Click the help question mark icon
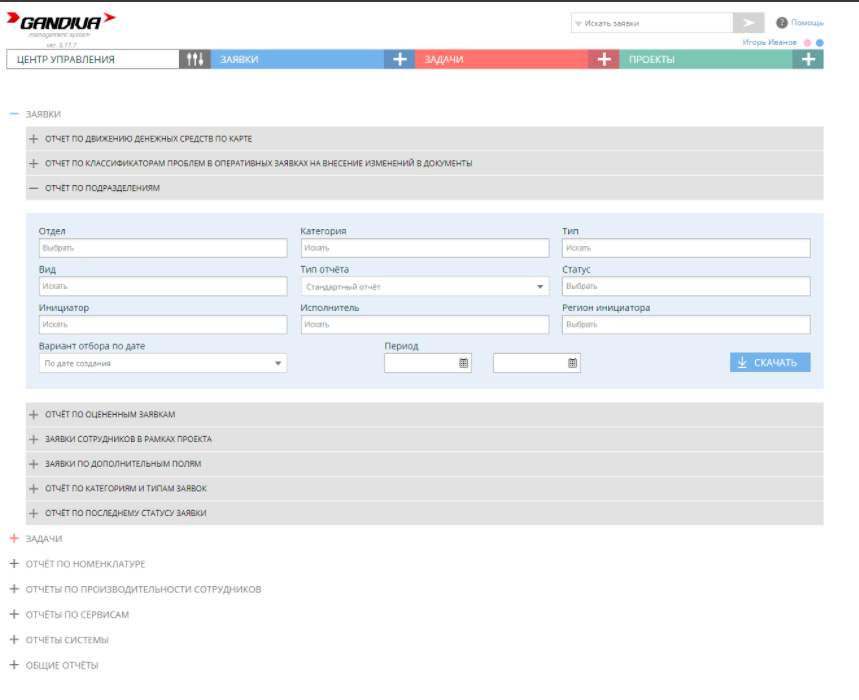 pyautogui.click(x=782, y=22)
